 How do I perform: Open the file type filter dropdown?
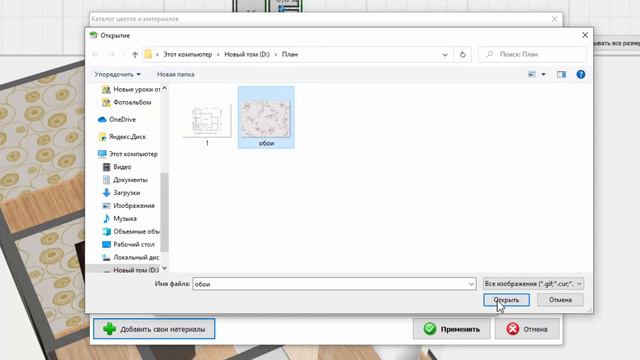pyautogui.click(x=533, y=284)
